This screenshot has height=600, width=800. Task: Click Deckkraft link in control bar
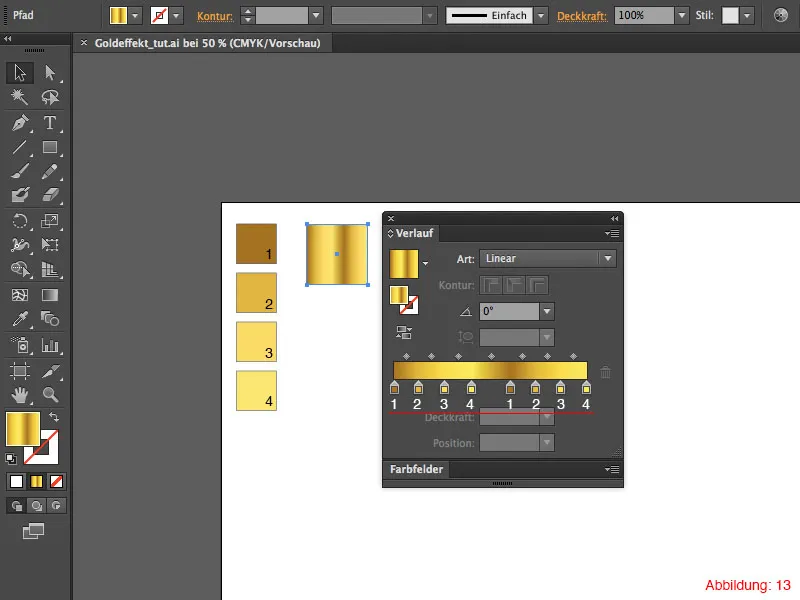[x=582, y=16]
